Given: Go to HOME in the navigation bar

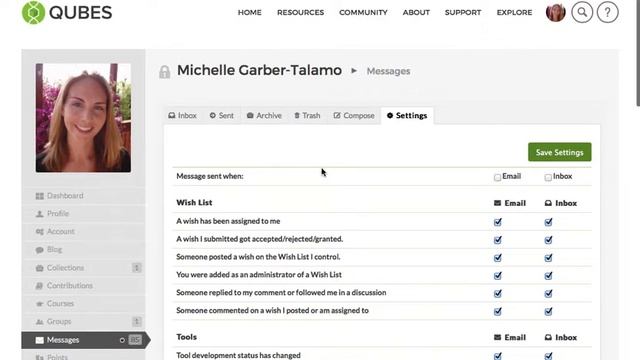Looking at the screenshot, I should pos(249,13).
